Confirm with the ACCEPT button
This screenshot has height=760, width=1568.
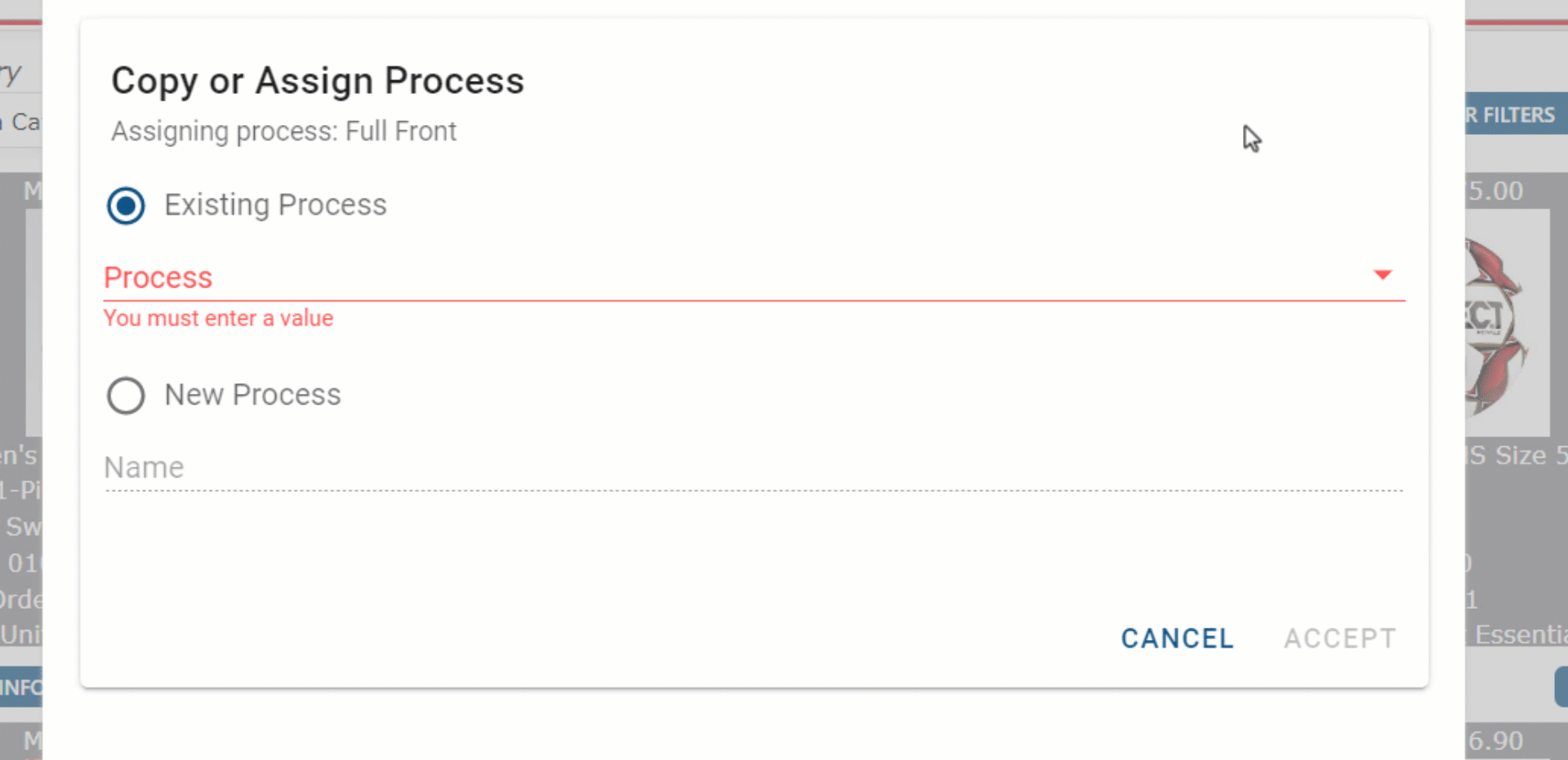tap(1339, 638)
